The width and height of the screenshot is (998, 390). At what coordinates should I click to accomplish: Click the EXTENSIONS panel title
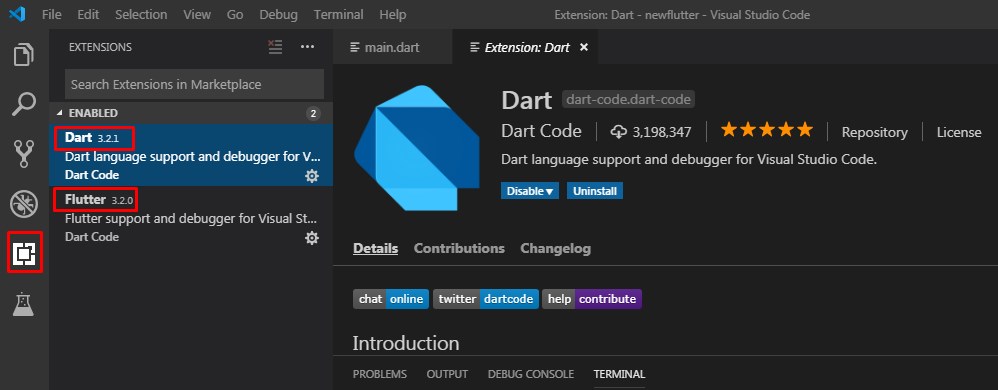click(x=100, y=47)
